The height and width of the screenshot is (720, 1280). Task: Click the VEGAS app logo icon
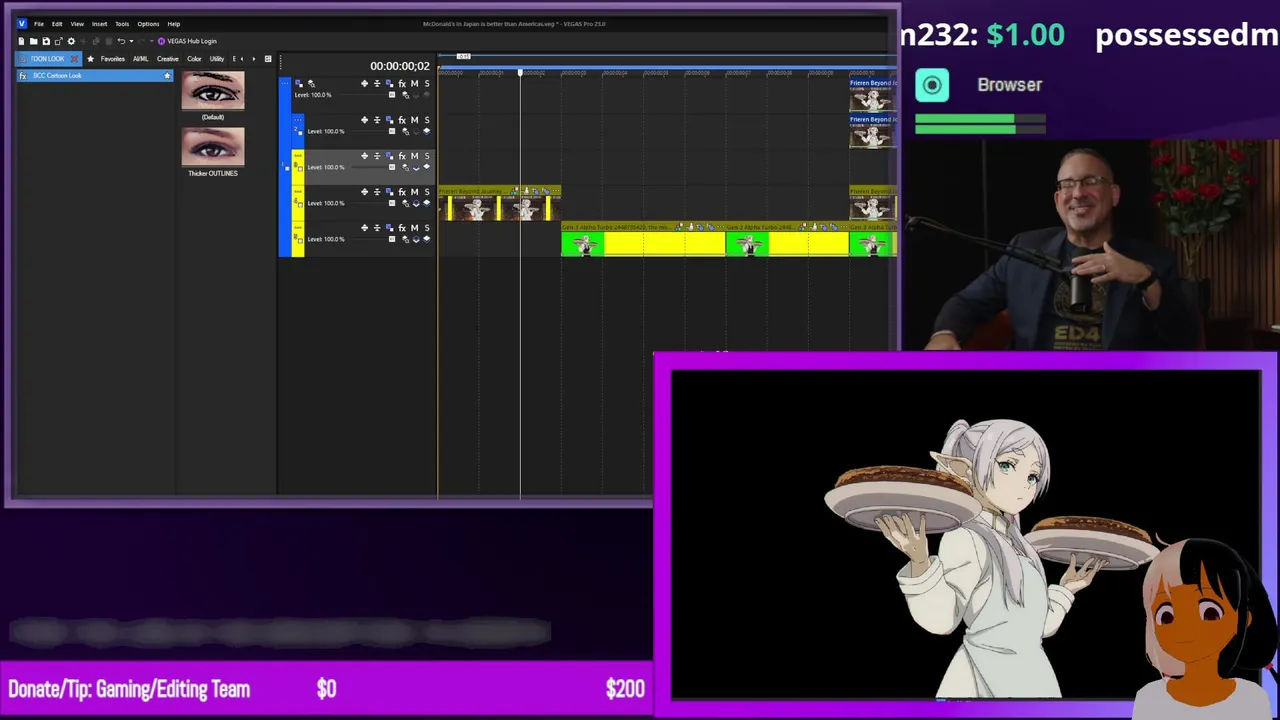[22, 24]
